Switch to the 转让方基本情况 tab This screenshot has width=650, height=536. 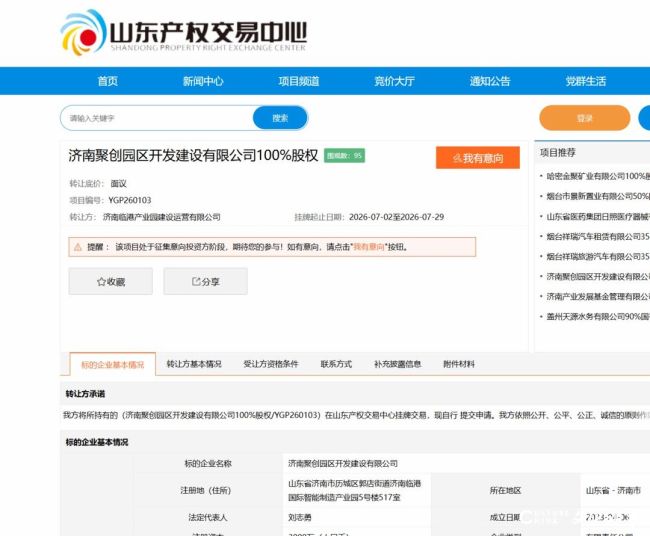click(x=194, y=364)
